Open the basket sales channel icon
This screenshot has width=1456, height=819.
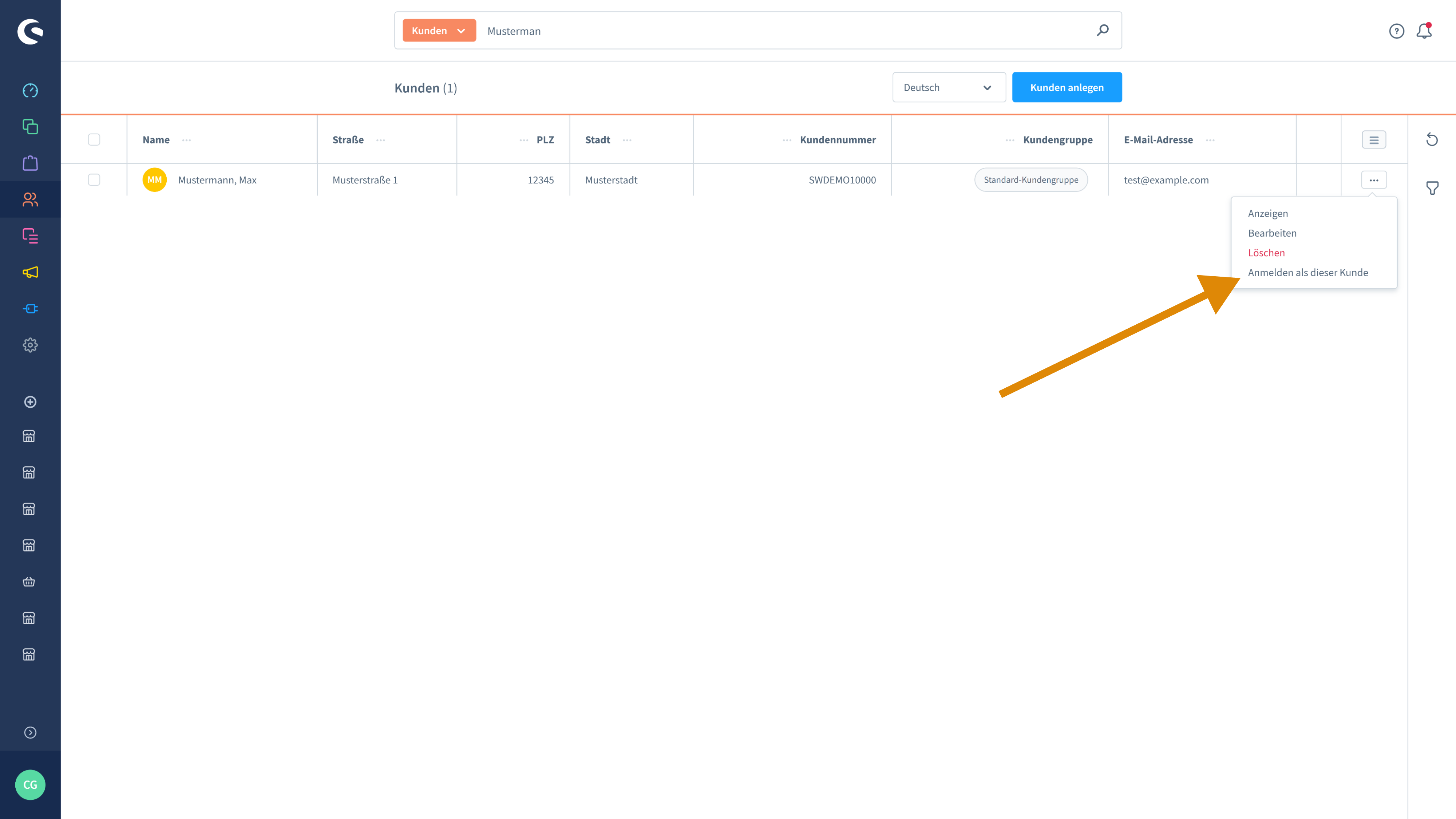[29, 582]
